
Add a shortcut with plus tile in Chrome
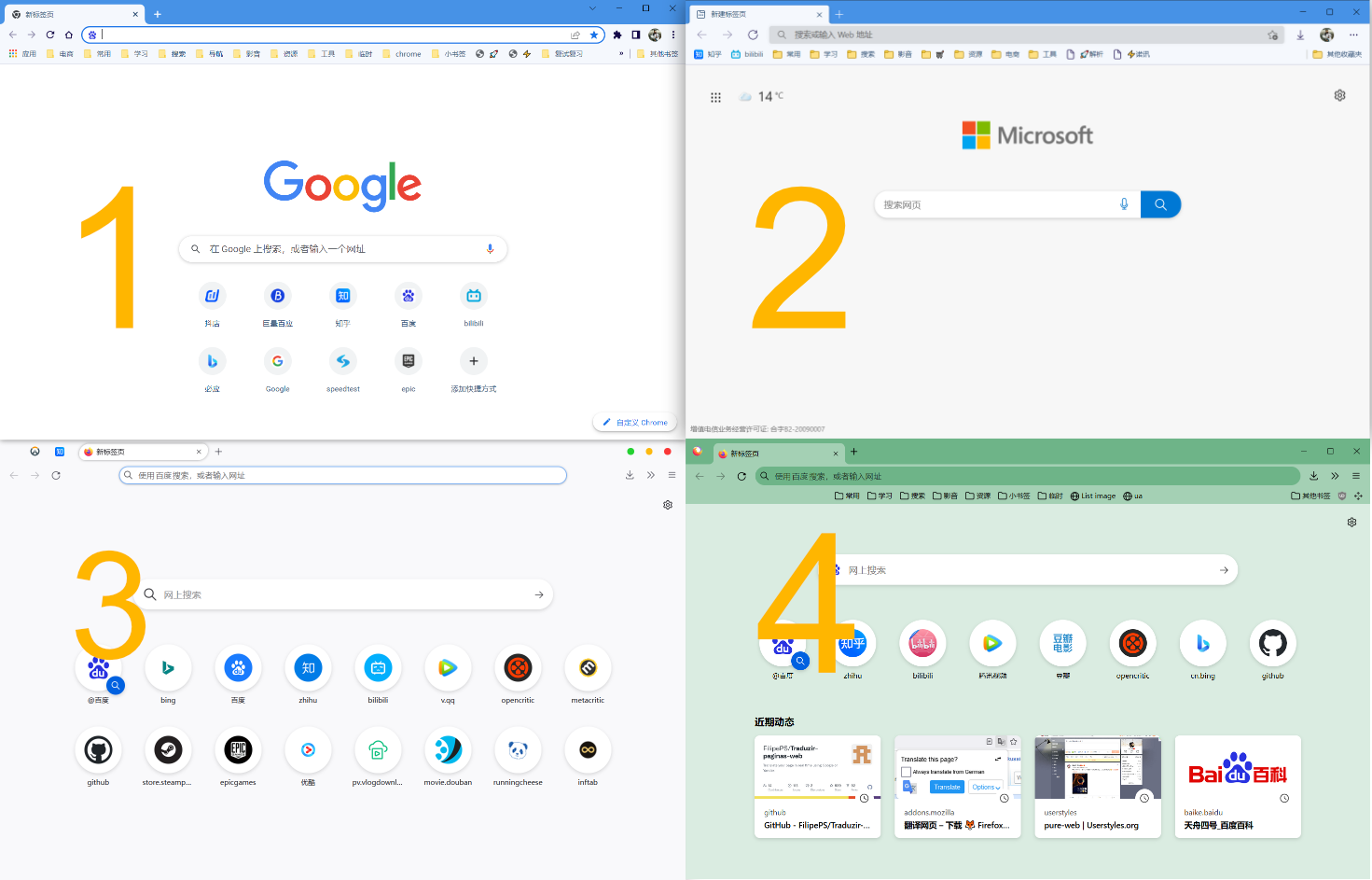474,370
